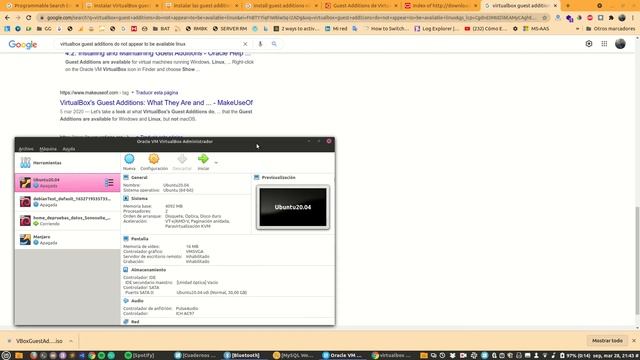Screen dimensions: 640x360
Task: Click the Mostrar todo downloads button
Action: tap(607, 340)
